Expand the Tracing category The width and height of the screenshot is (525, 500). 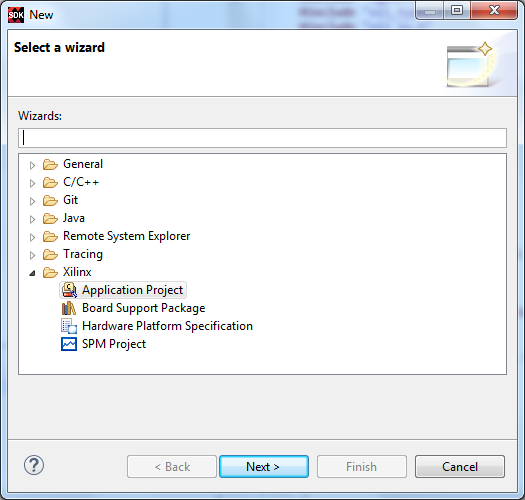point(32,256)
